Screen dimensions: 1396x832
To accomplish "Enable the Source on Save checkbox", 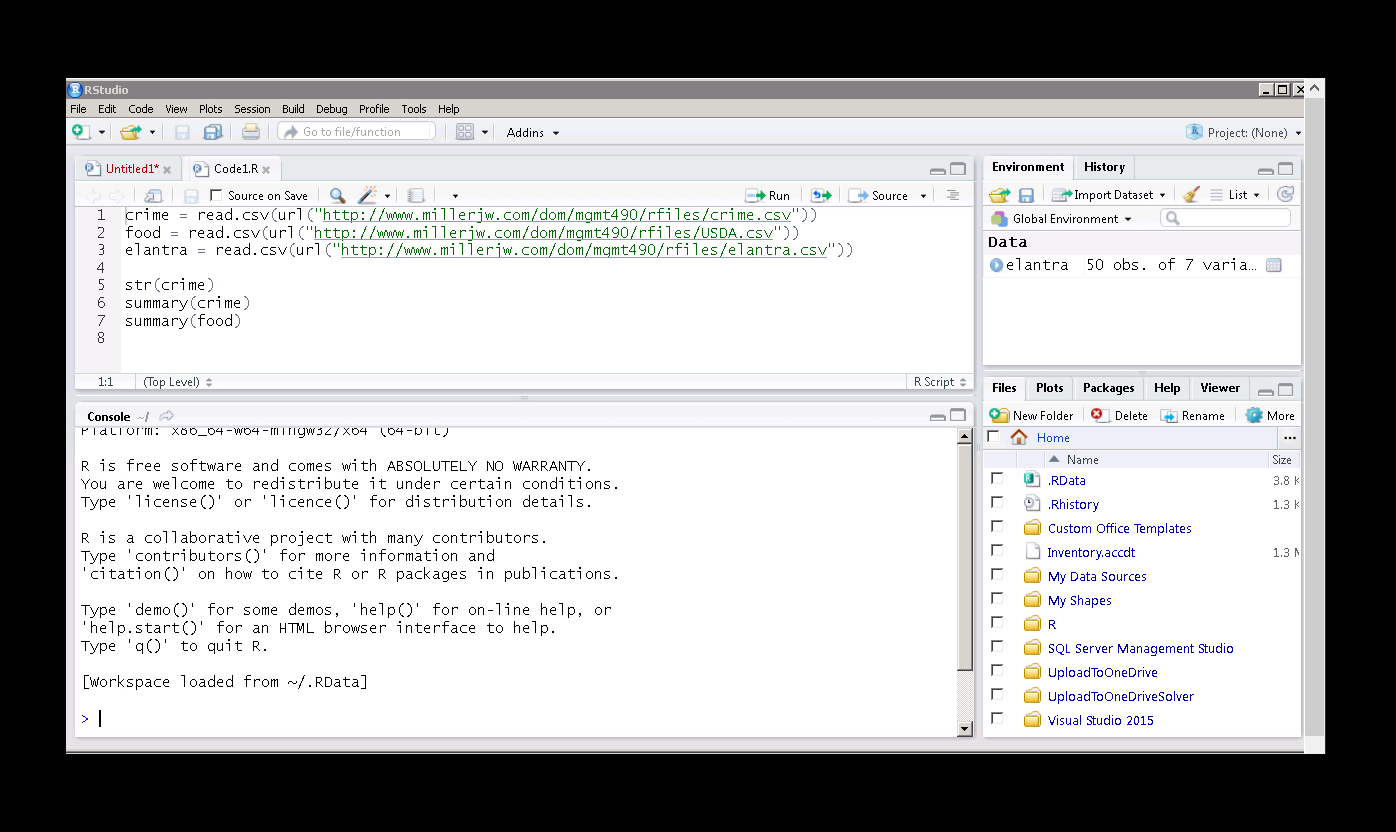I will click(x=217, y=196).
